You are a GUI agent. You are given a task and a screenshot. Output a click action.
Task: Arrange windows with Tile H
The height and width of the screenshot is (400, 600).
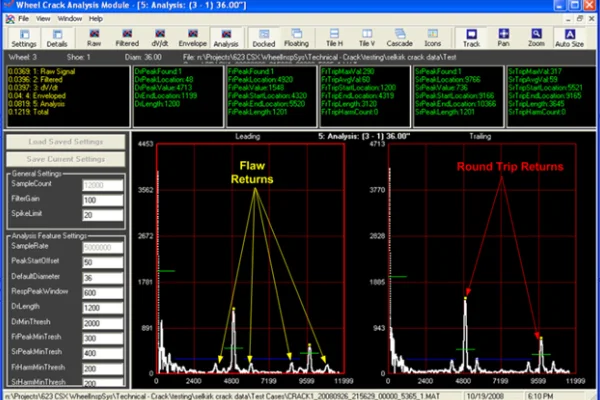[334, 38]
